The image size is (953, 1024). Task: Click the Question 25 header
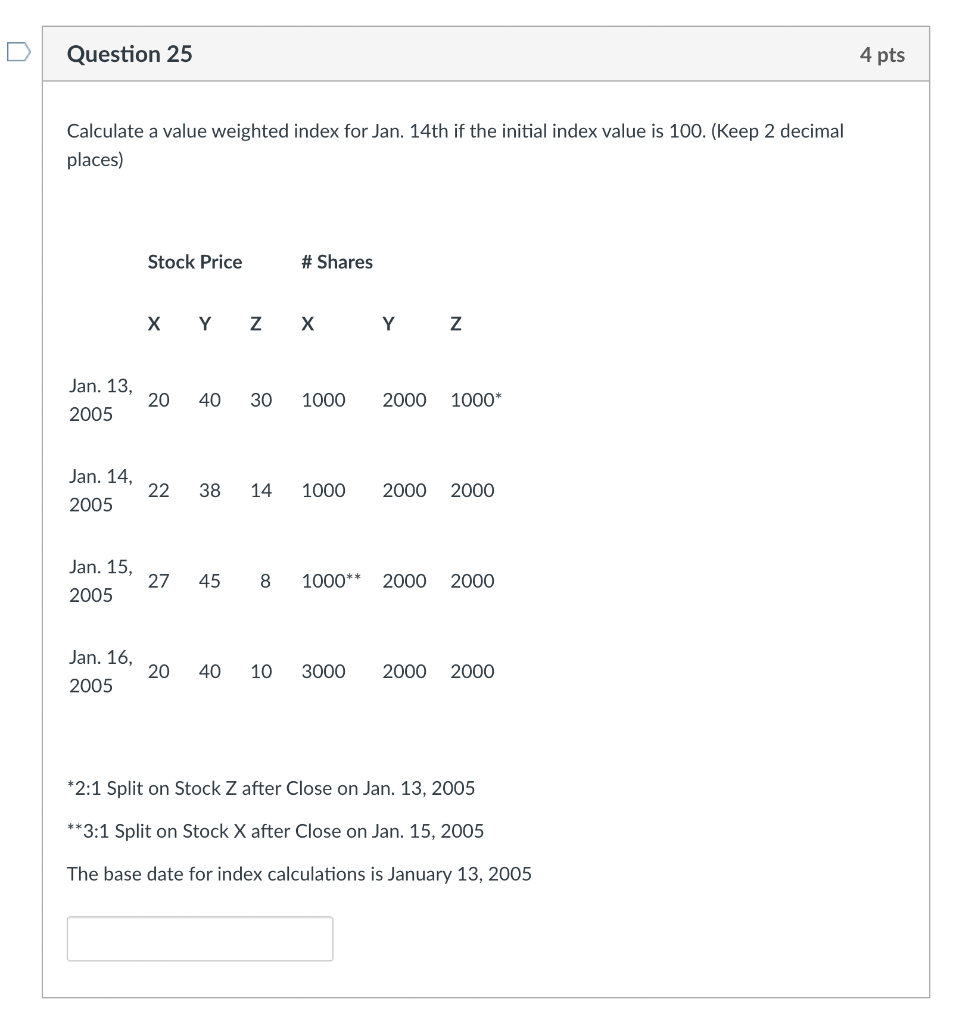click(130, 54)
